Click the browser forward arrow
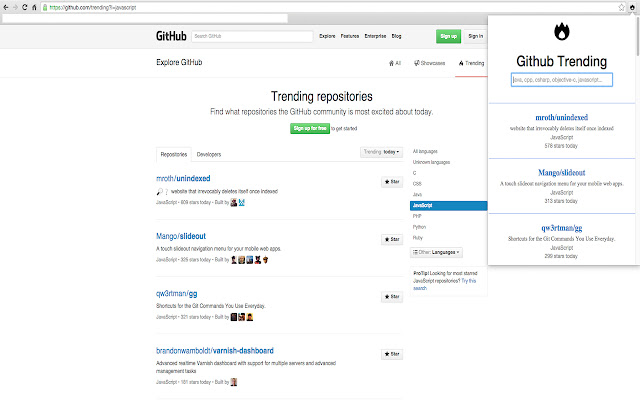 [x=15, y=7]
